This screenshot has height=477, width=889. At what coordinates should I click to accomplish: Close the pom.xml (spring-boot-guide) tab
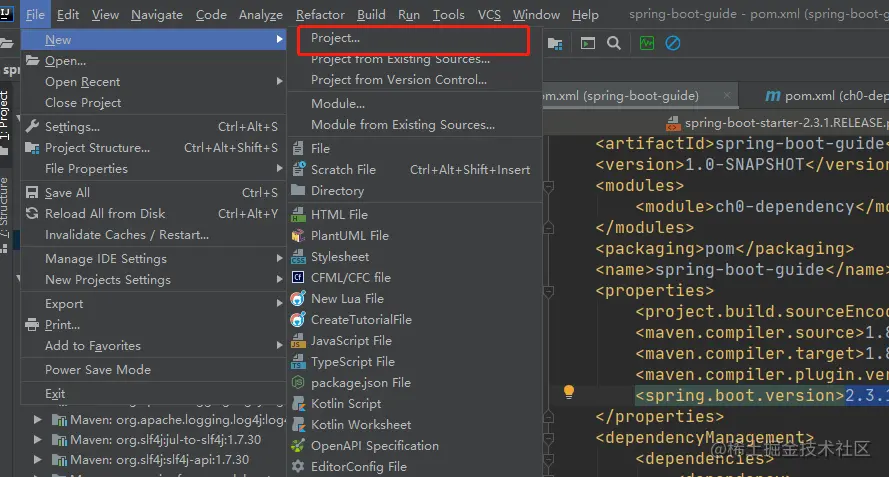[726, 96]
